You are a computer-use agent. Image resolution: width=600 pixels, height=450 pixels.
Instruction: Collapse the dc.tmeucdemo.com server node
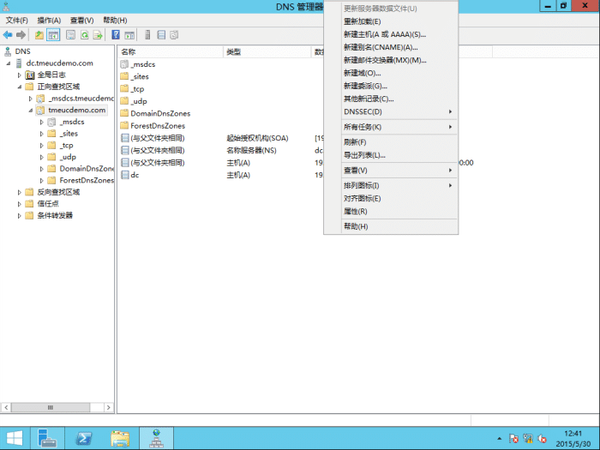pyautogui.click(x=8, y=64)
